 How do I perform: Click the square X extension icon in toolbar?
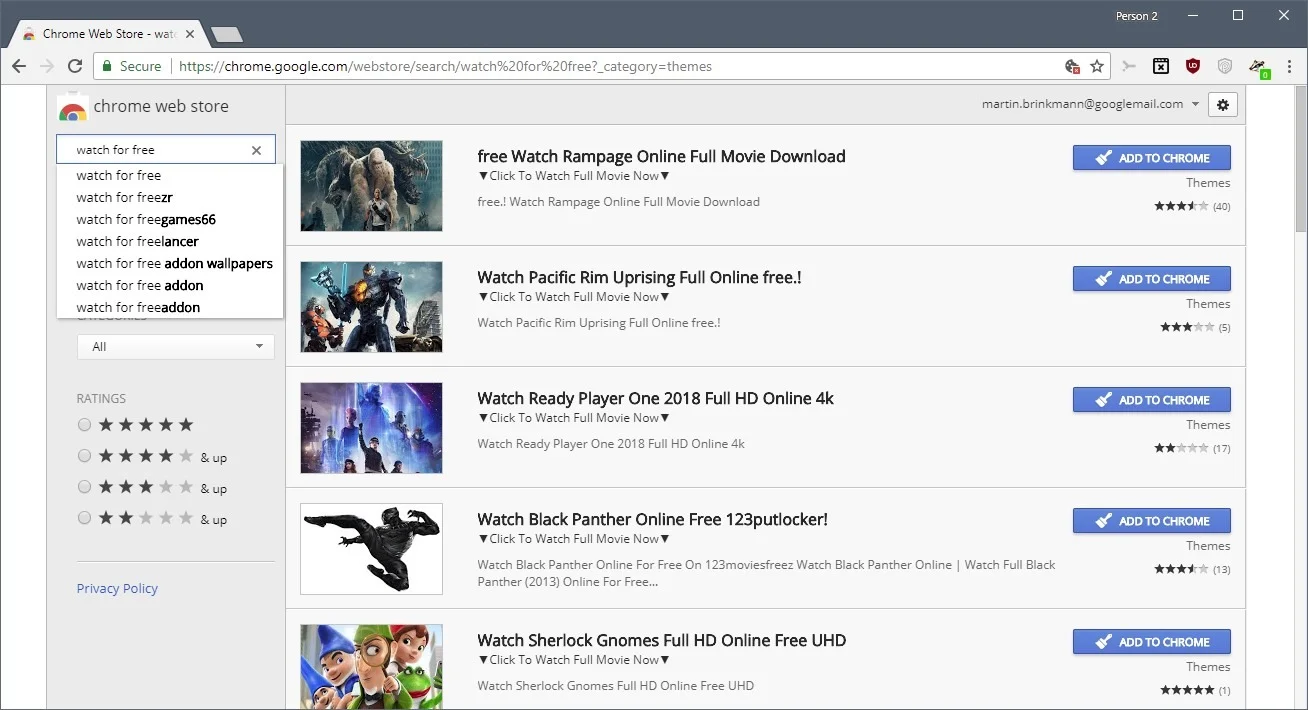tap(1161, 66)
